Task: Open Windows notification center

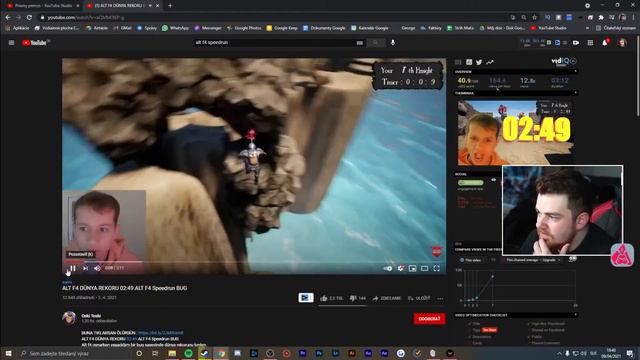Action: (x=630, y=353)
